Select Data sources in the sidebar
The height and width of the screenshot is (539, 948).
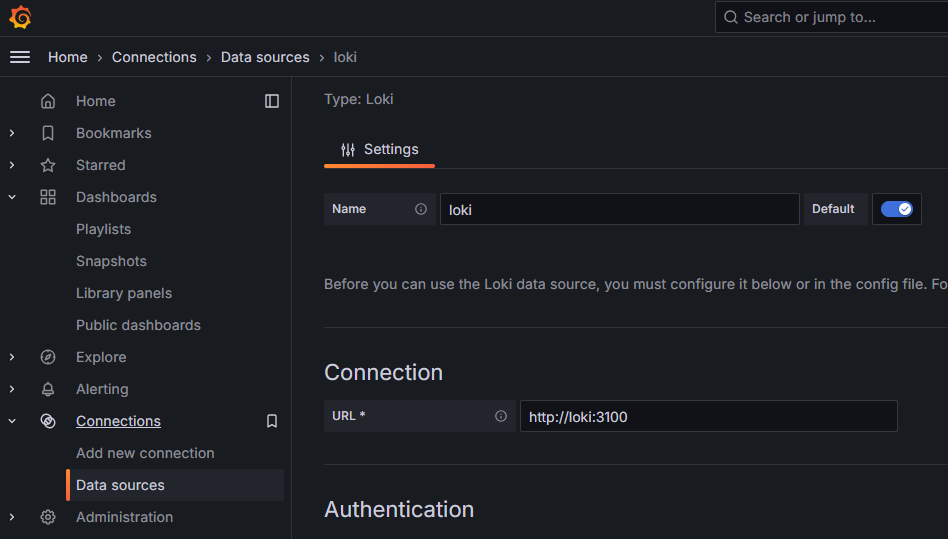[175, 485]
